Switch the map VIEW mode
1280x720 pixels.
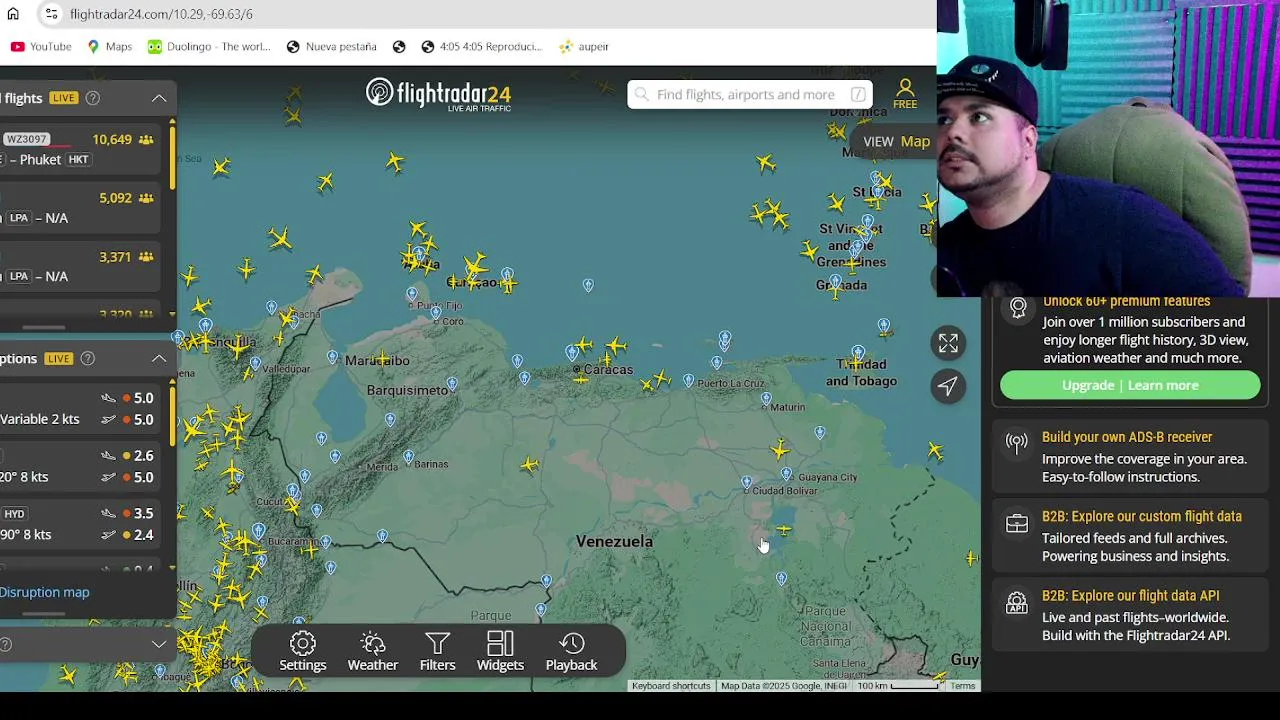tap(896, 141)
